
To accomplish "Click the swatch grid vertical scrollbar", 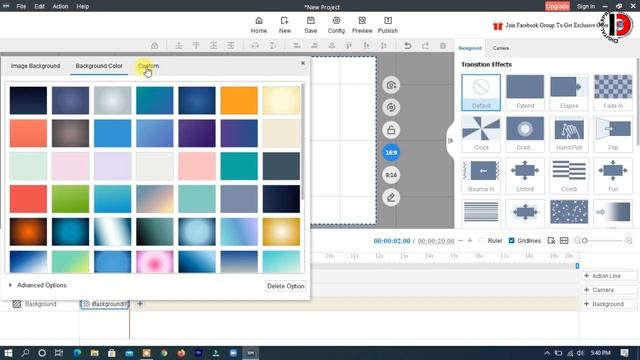I will (302, 142).
